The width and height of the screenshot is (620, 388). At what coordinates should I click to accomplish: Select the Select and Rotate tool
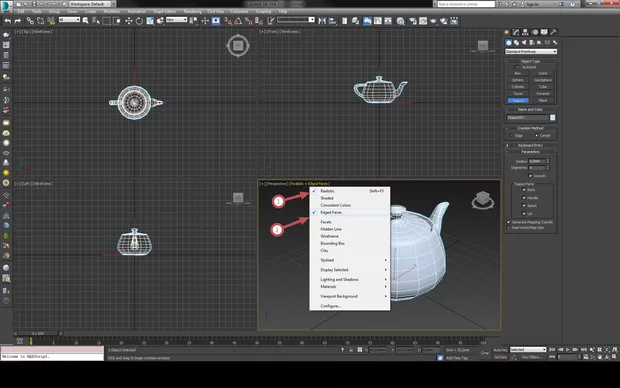pyautogui.click(x=139, y=21)
